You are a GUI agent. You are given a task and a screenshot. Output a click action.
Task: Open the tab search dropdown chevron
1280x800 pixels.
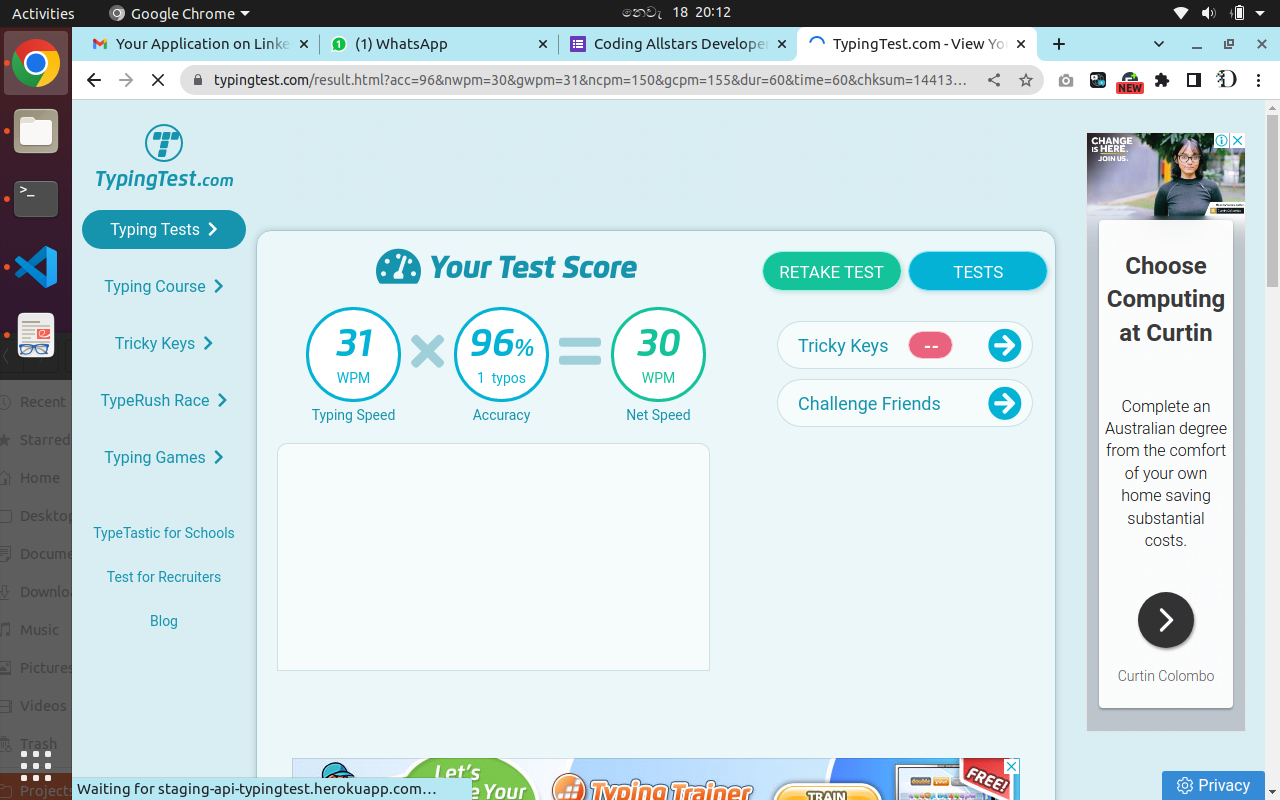[1159, 44]
